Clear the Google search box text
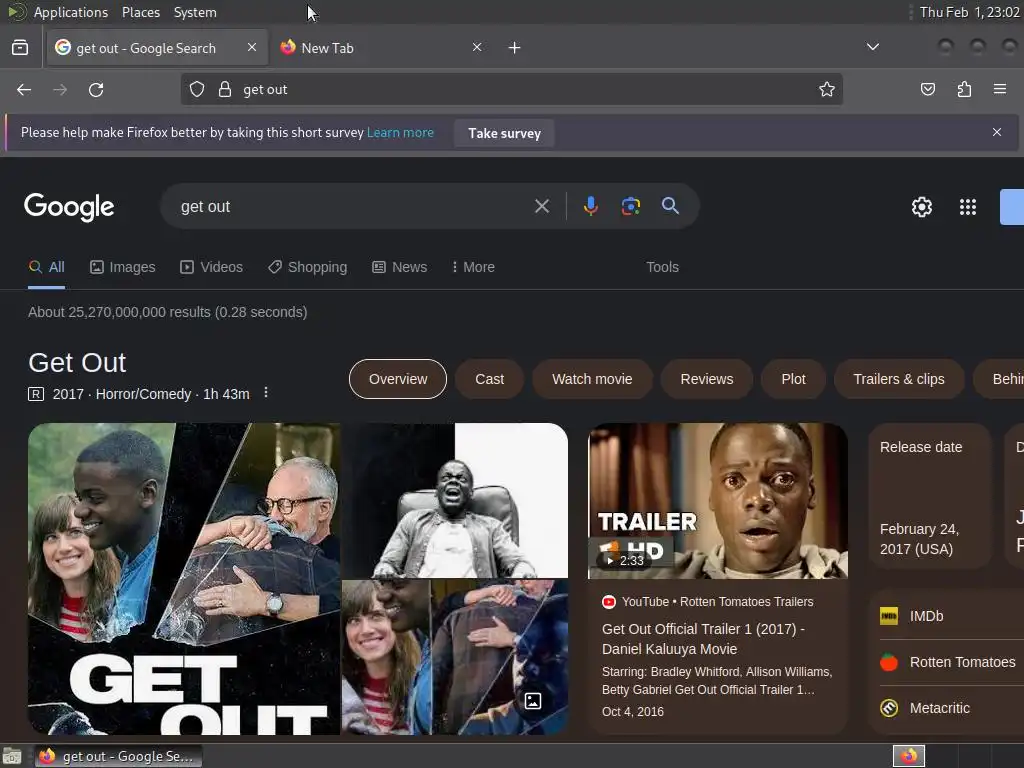Image resolution: width=1024 pixels, height=768 pixels. click(x=542, y=206)
